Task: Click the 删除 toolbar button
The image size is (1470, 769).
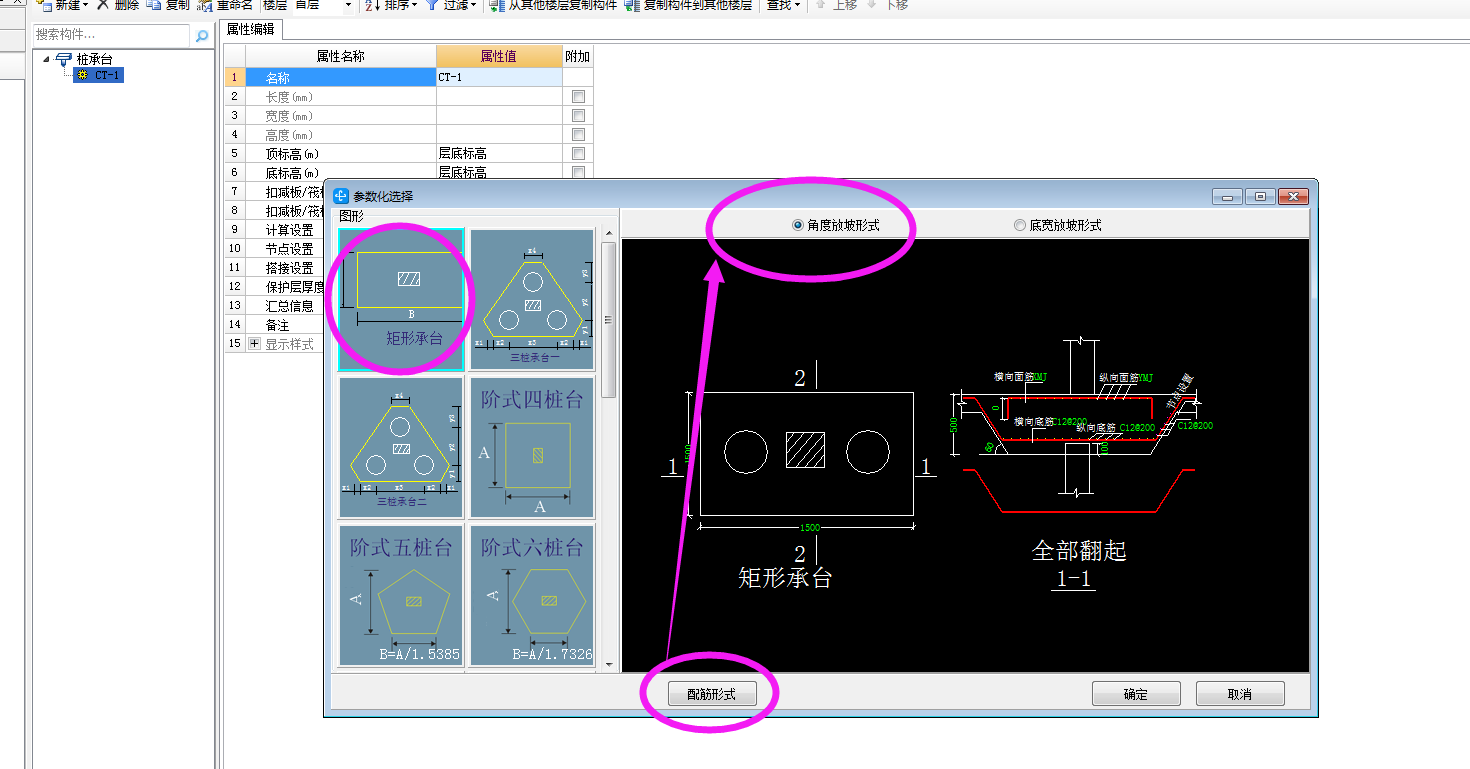Action: (x=118, y=5)
